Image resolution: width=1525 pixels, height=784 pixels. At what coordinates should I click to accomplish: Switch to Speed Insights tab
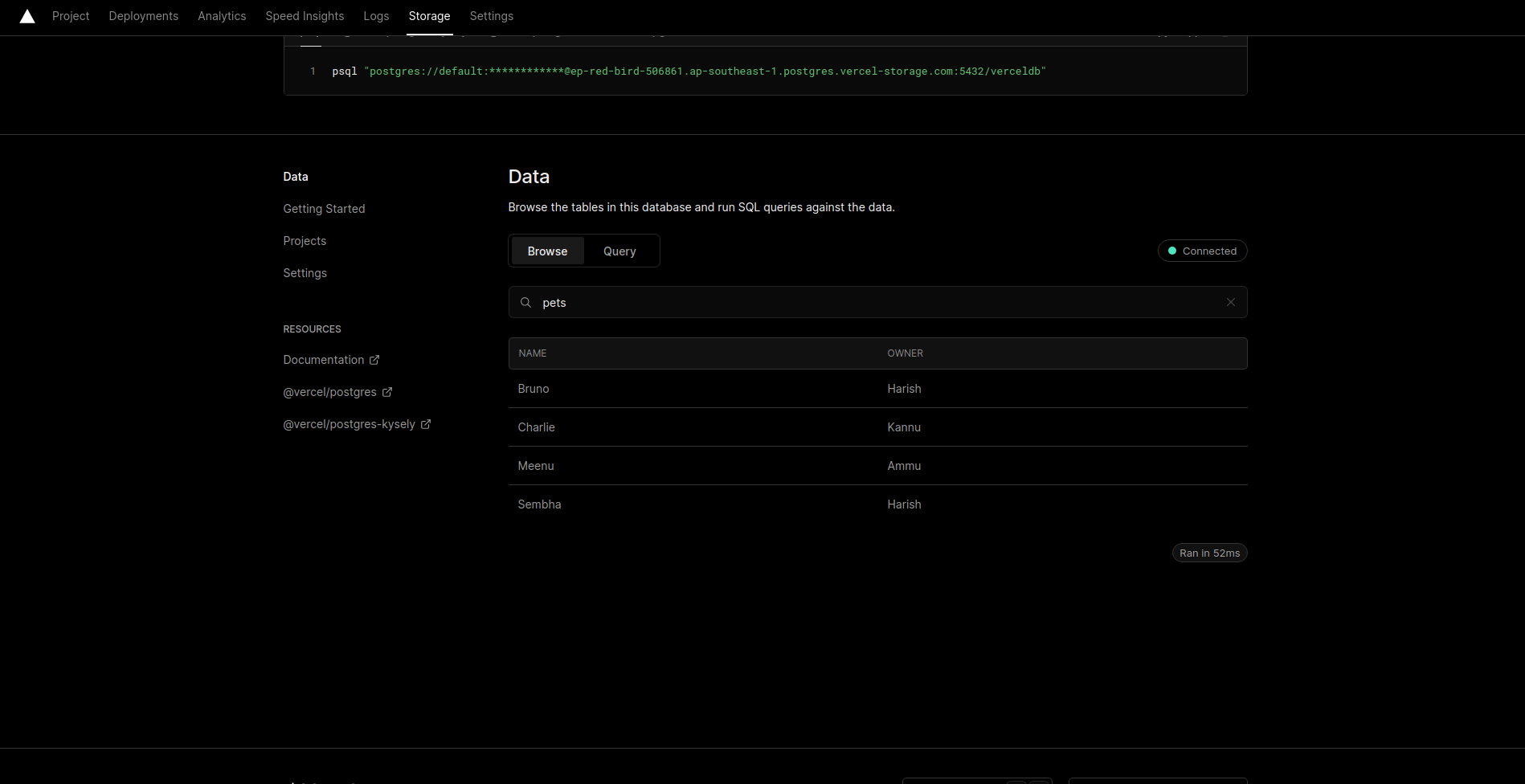pos(305,16)
